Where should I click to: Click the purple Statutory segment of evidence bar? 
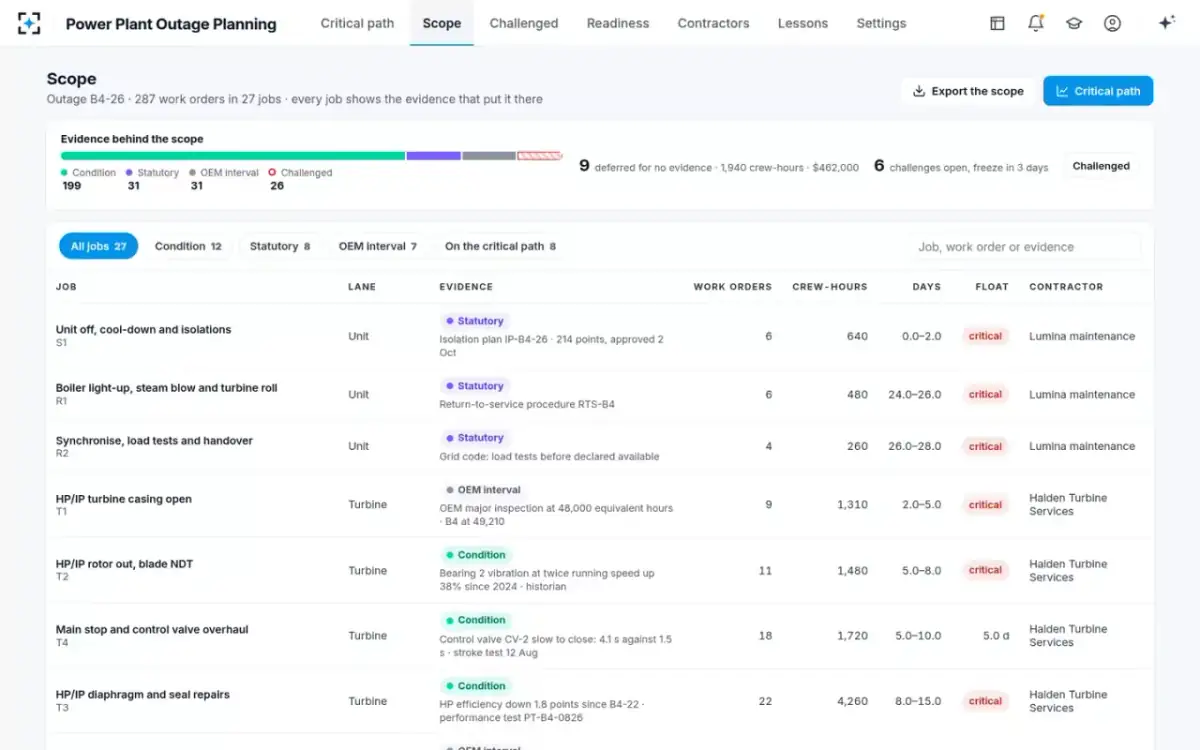point(433,156)
